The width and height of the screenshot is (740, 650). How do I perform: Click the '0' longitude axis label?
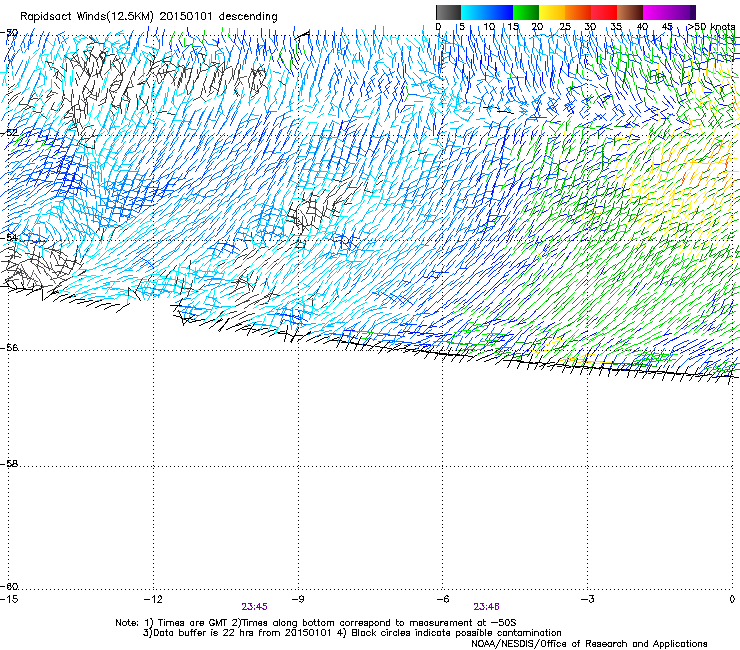click(732, 599)
